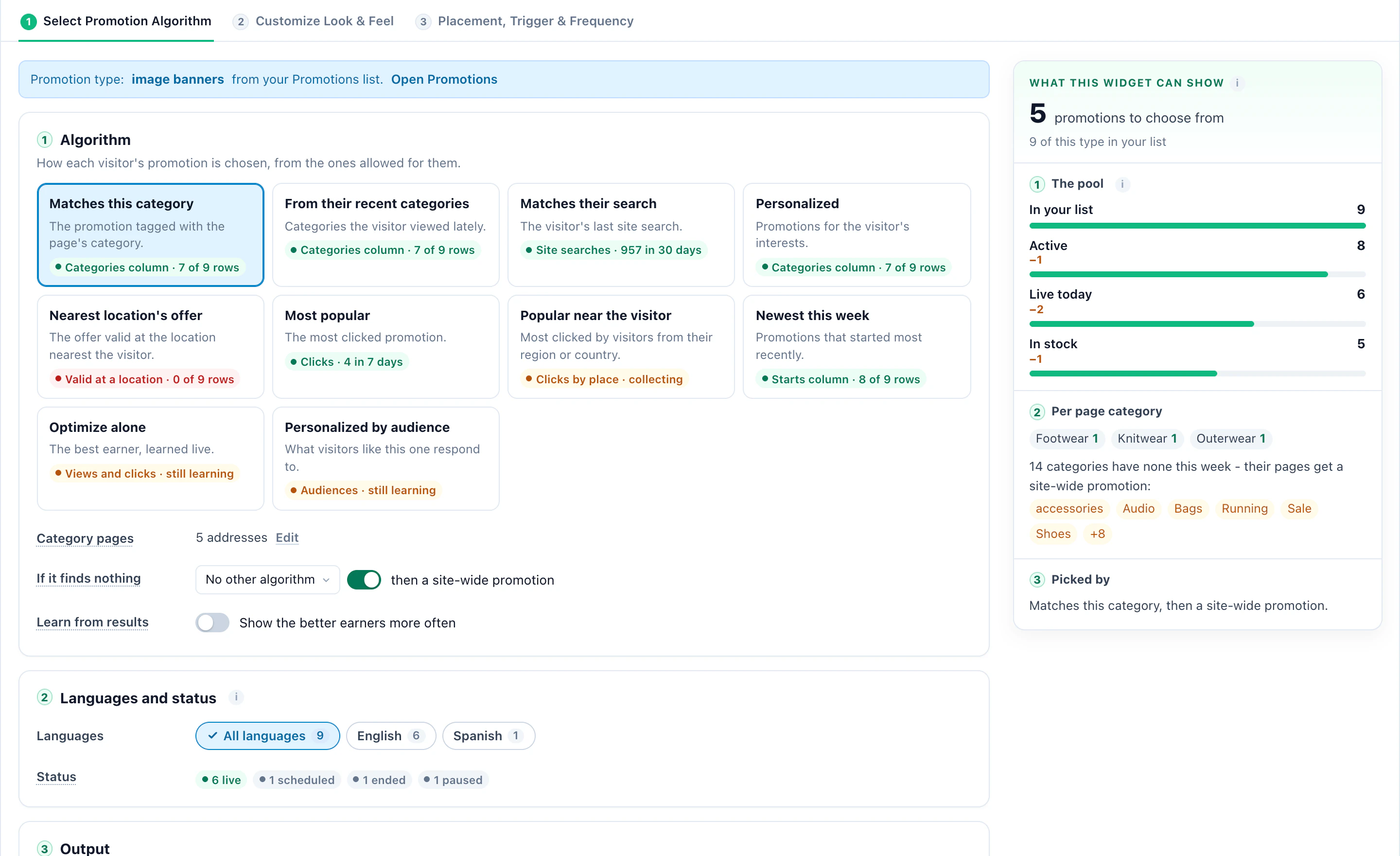Choose 'Personalized by audience' algorithm card
The image size is (1400, 856).
click(386, 458)
